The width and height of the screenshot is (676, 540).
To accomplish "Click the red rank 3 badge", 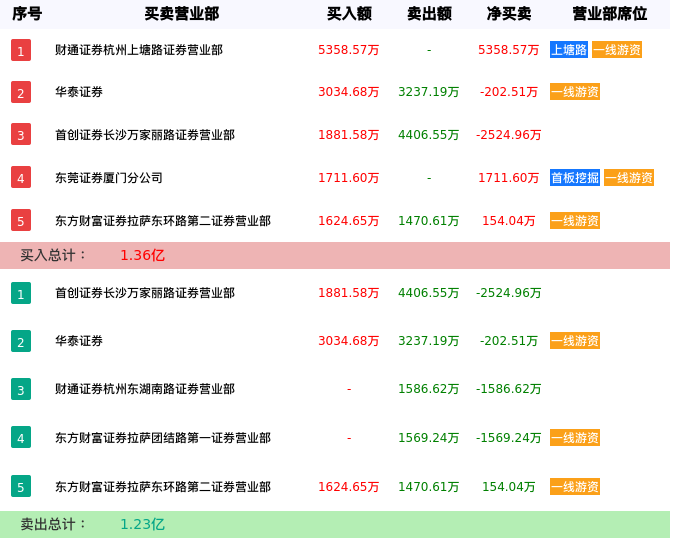I will (21, 134).
